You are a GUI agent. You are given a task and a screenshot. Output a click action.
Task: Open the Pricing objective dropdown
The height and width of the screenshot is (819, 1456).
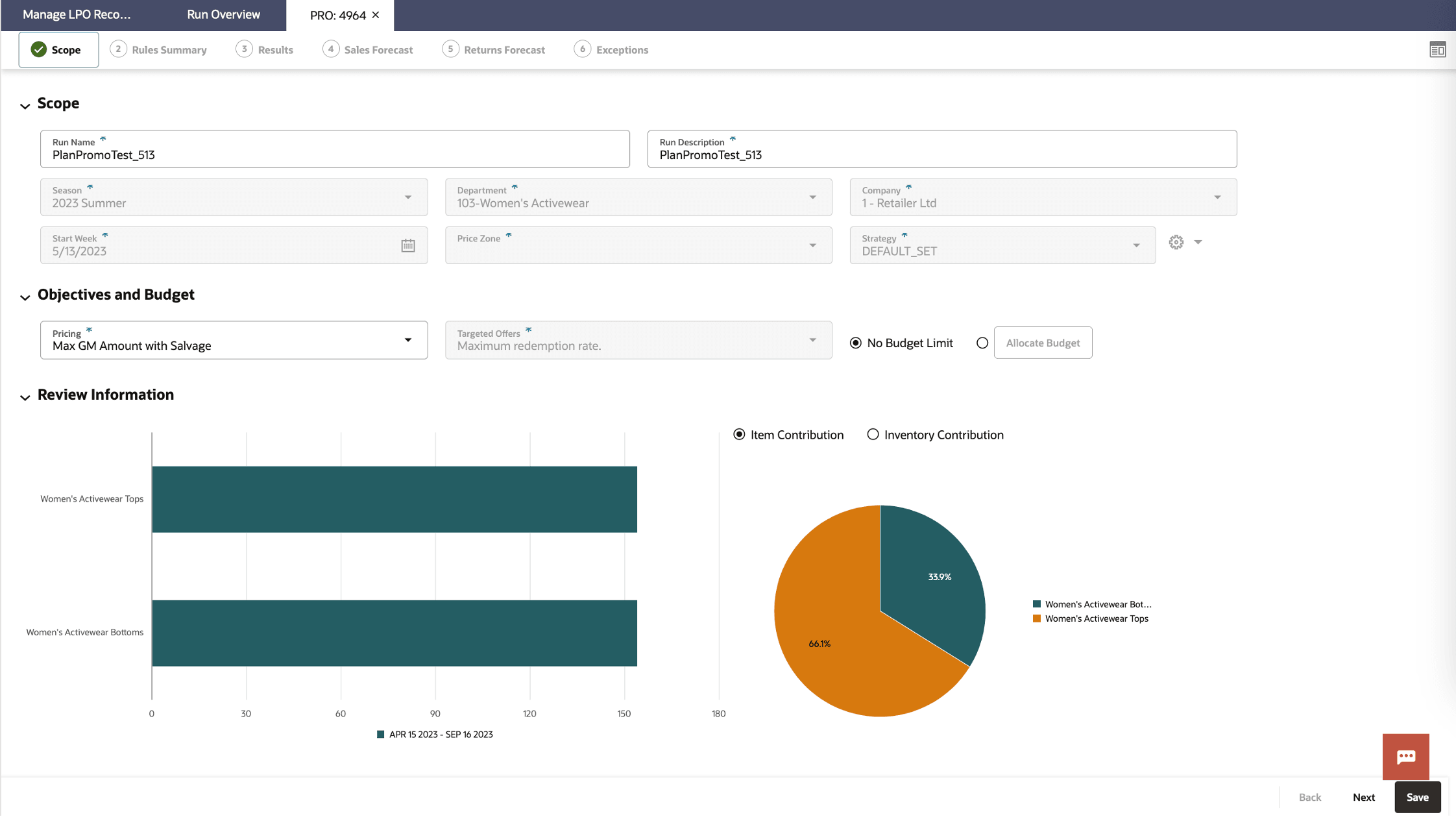(407, 340)
